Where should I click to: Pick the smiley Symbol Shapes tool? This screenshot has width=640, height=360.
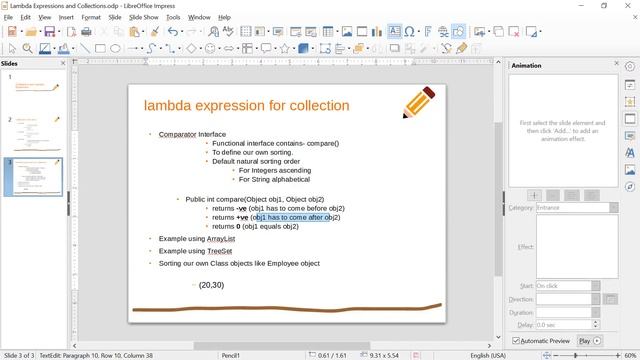(x=210, y=49)
